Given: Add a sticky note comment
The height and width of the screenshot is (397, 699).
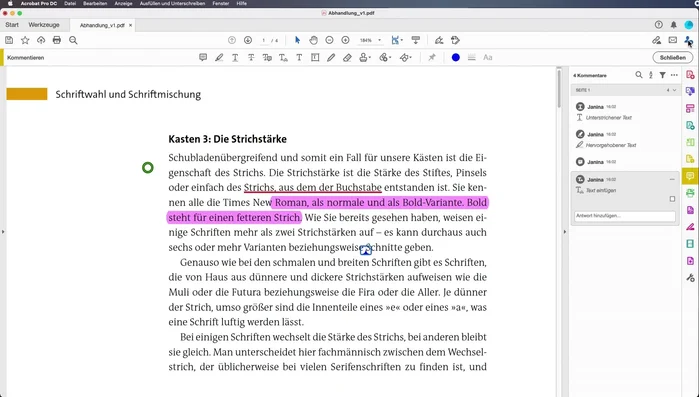Looking at the screenshot, I should coord(203,57).
